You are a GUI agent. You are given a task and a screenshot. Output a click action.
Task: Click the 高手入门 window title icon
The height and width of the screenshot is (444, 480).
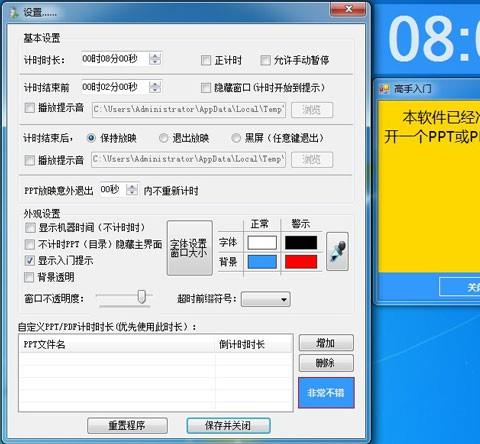tap(384, 89)
